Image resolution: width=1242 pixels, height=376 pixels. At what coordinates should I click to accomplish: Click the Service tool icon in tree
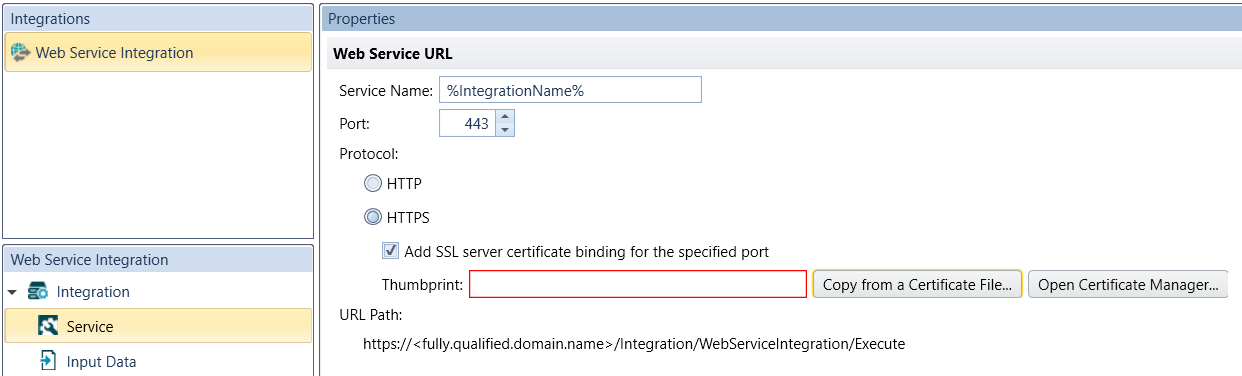pyautogui.click(x=48, y=326)
